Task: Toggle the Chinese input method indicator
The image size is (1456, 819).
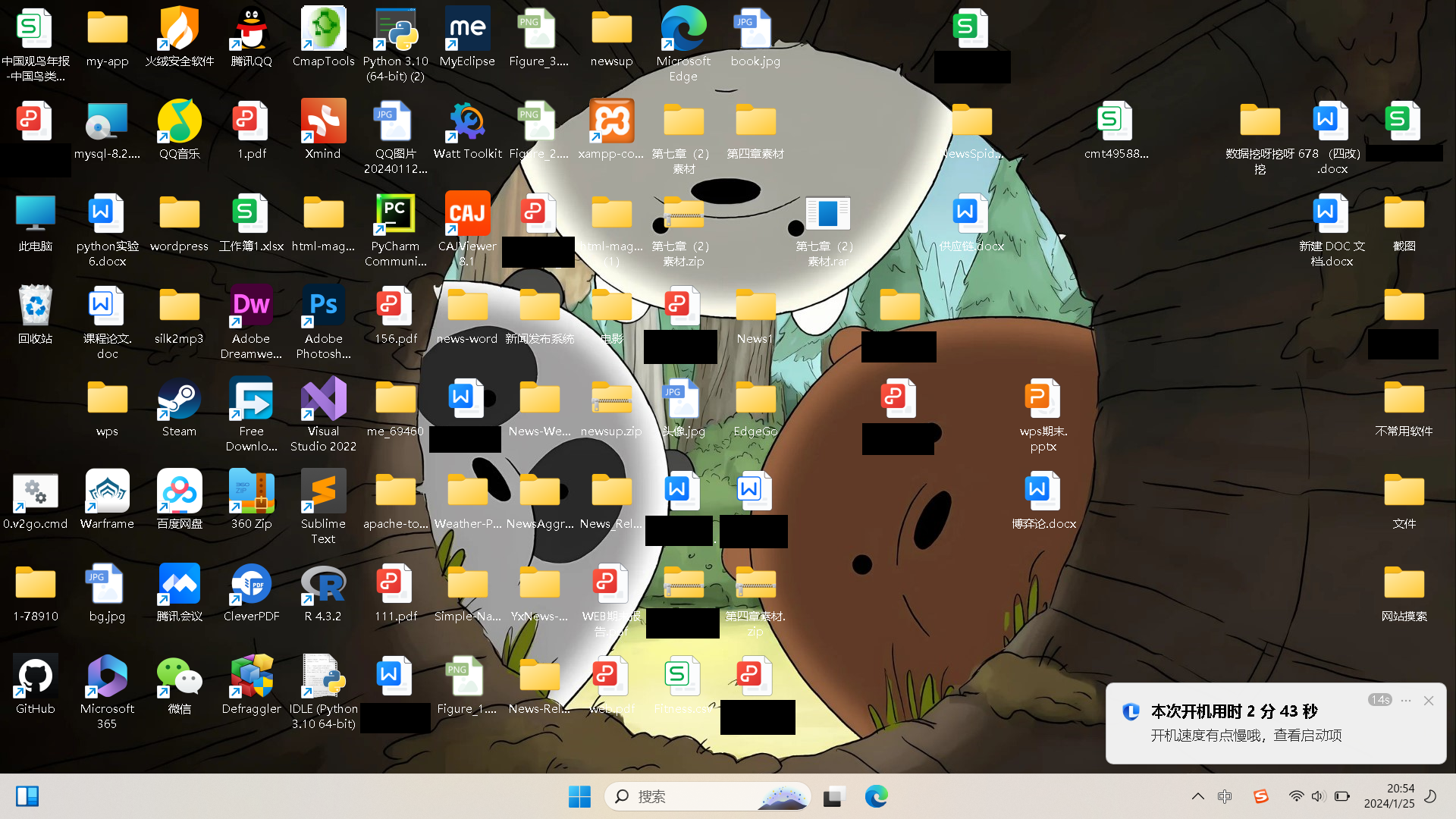Action: (1224, 796)
